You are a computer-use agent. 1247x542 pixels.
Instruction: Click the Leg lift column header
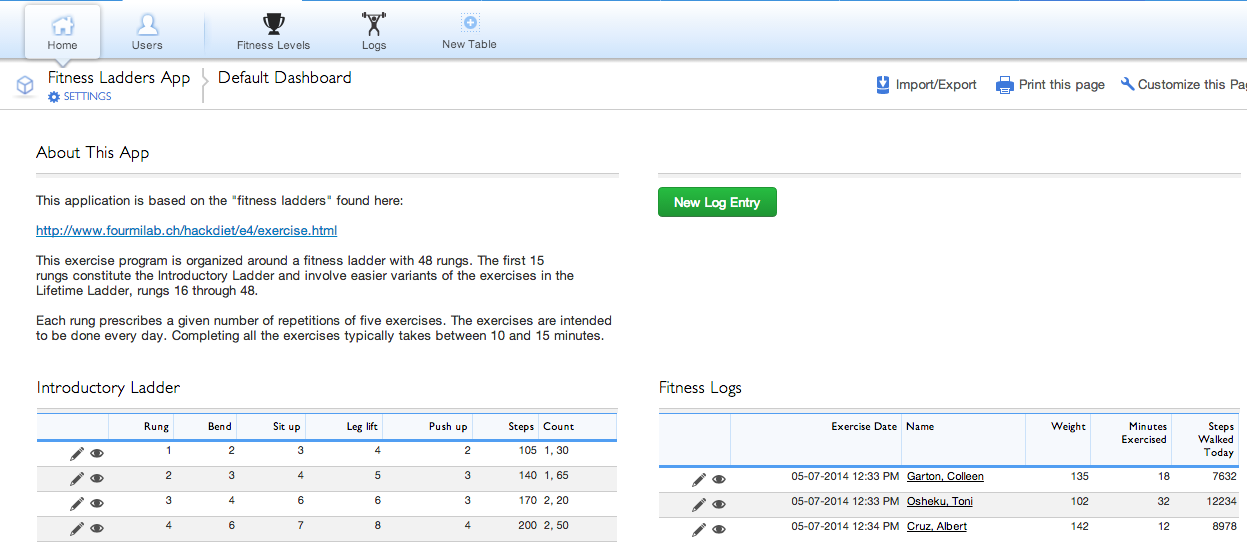pos(362,426)
